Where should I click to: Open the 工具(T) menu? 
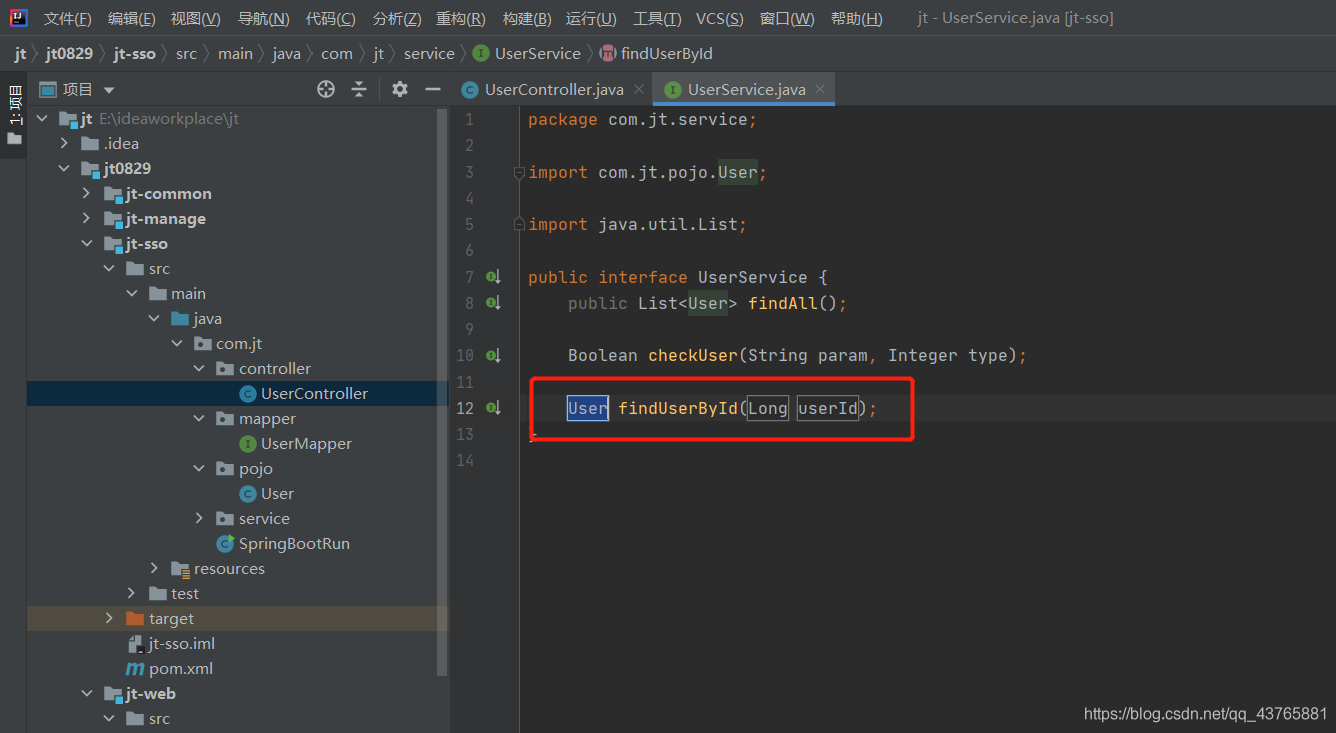pos(657,19)
